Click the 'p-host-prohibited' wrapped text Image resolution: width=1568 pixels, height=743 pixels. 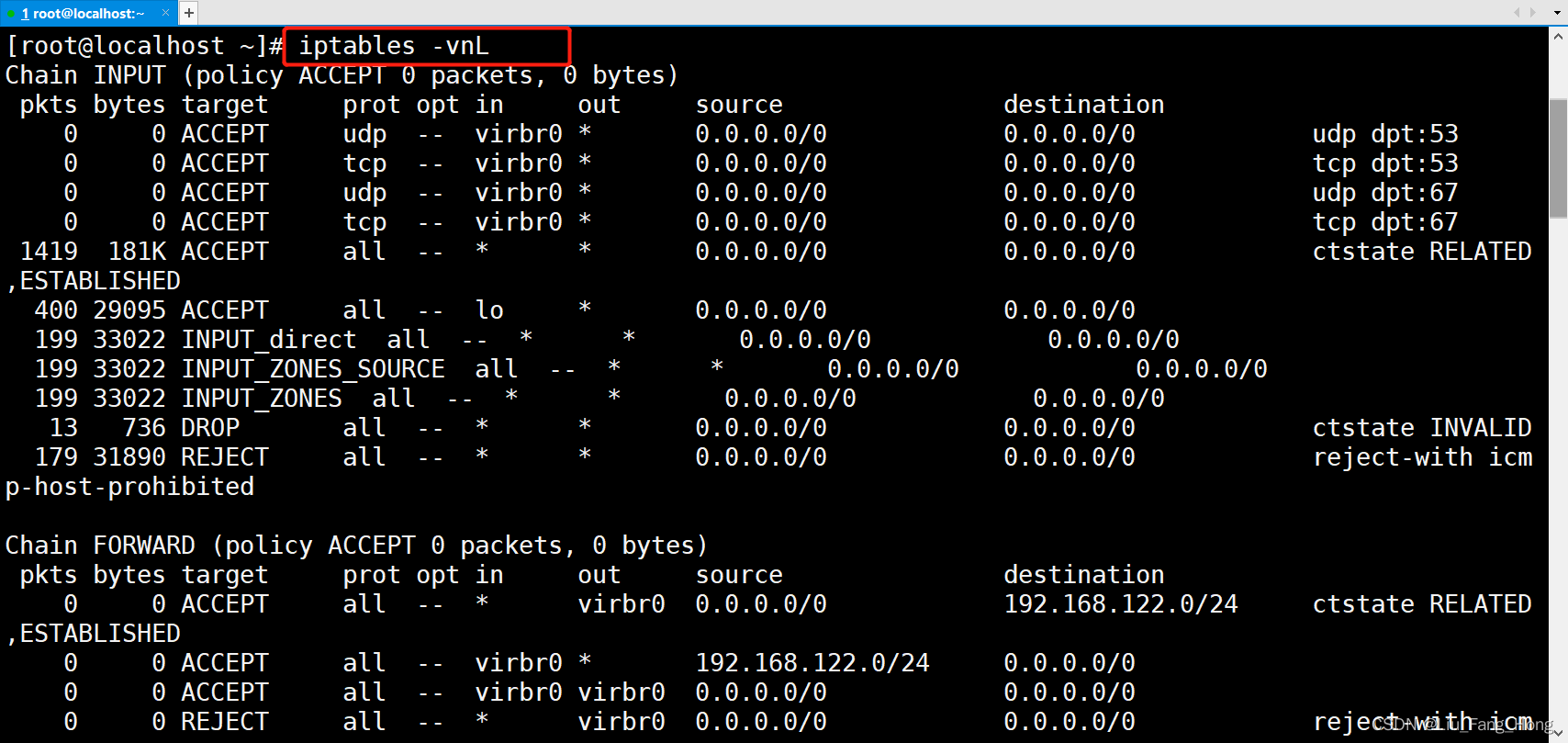tap(130, 487)
